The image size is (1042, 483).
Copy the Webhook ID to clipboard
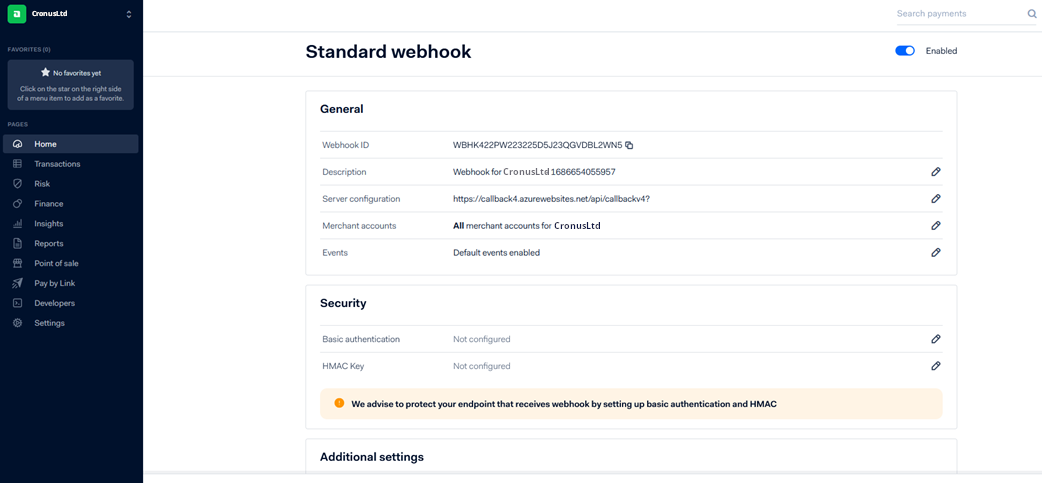pos(629,145)
